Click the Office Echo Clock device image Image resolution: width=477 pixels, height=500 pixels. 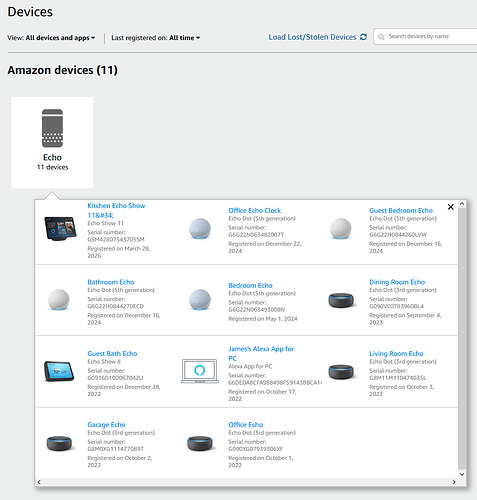coord(200,228)
